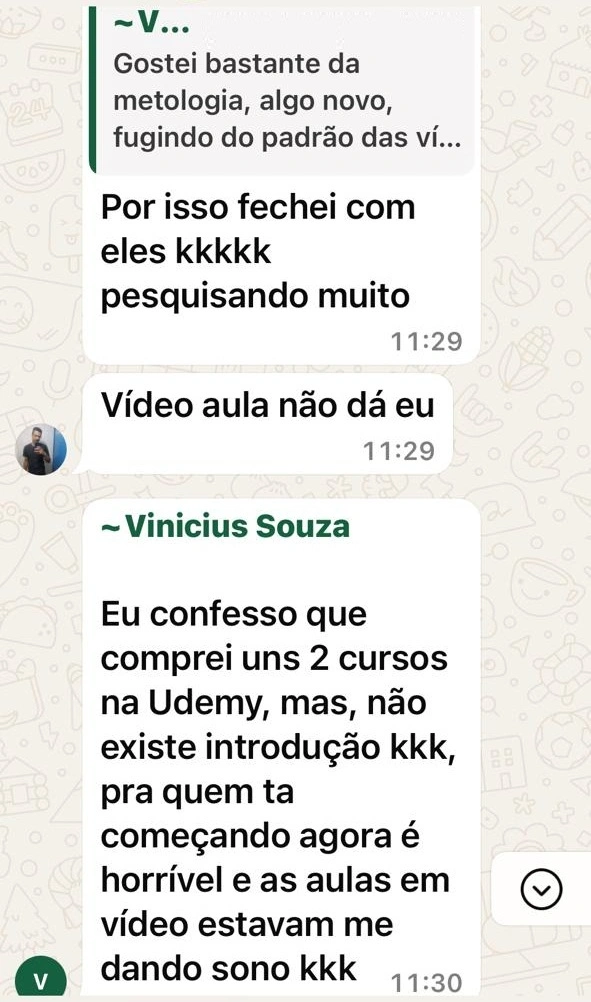Tap the scroll-to-bottom chevron button
The image size is (591, 1002).
(541, 889)
